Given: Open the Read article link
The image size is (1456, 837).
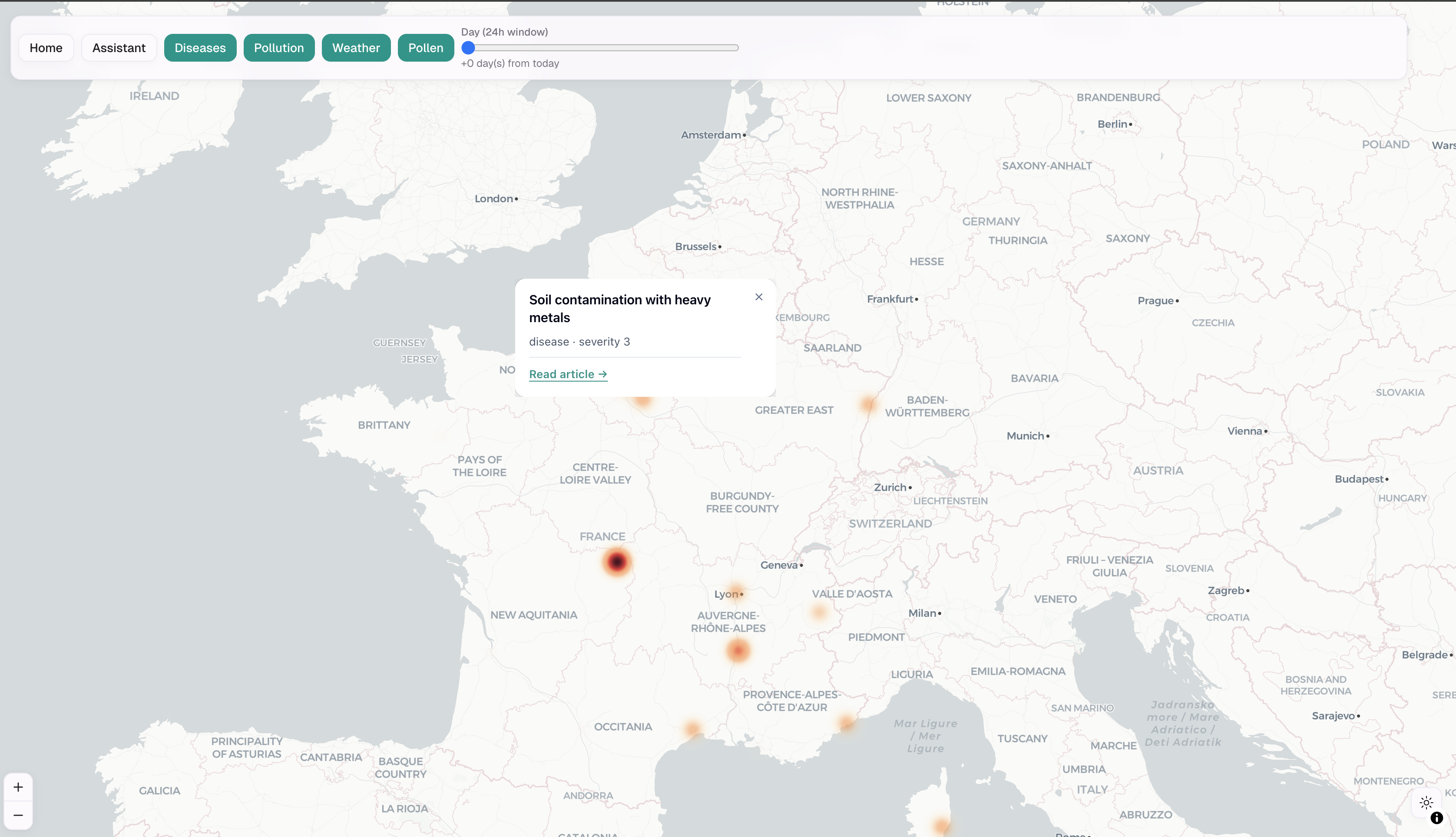Looking at the screenshot, I should [568, 374].
